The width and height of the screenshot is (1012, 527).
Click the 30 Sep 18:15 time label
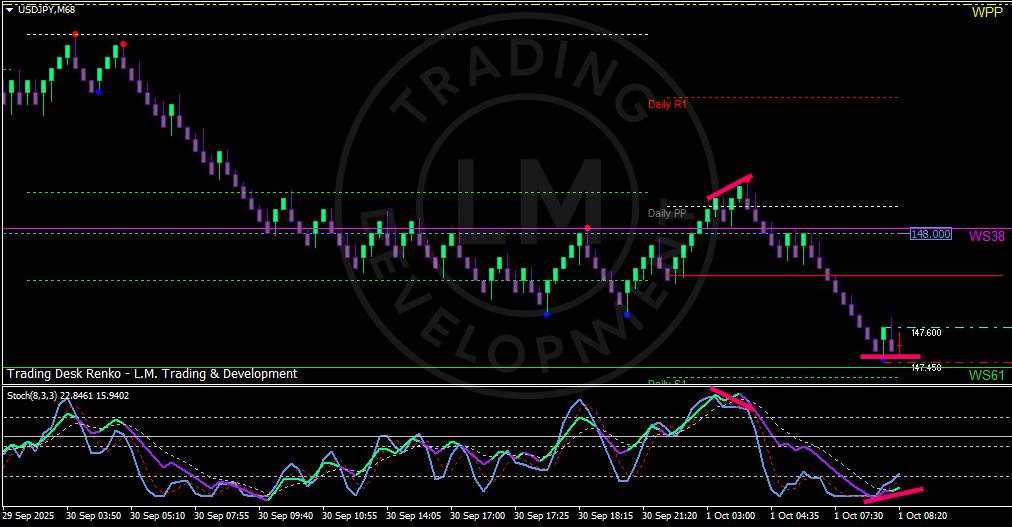(x=605, y=516)
